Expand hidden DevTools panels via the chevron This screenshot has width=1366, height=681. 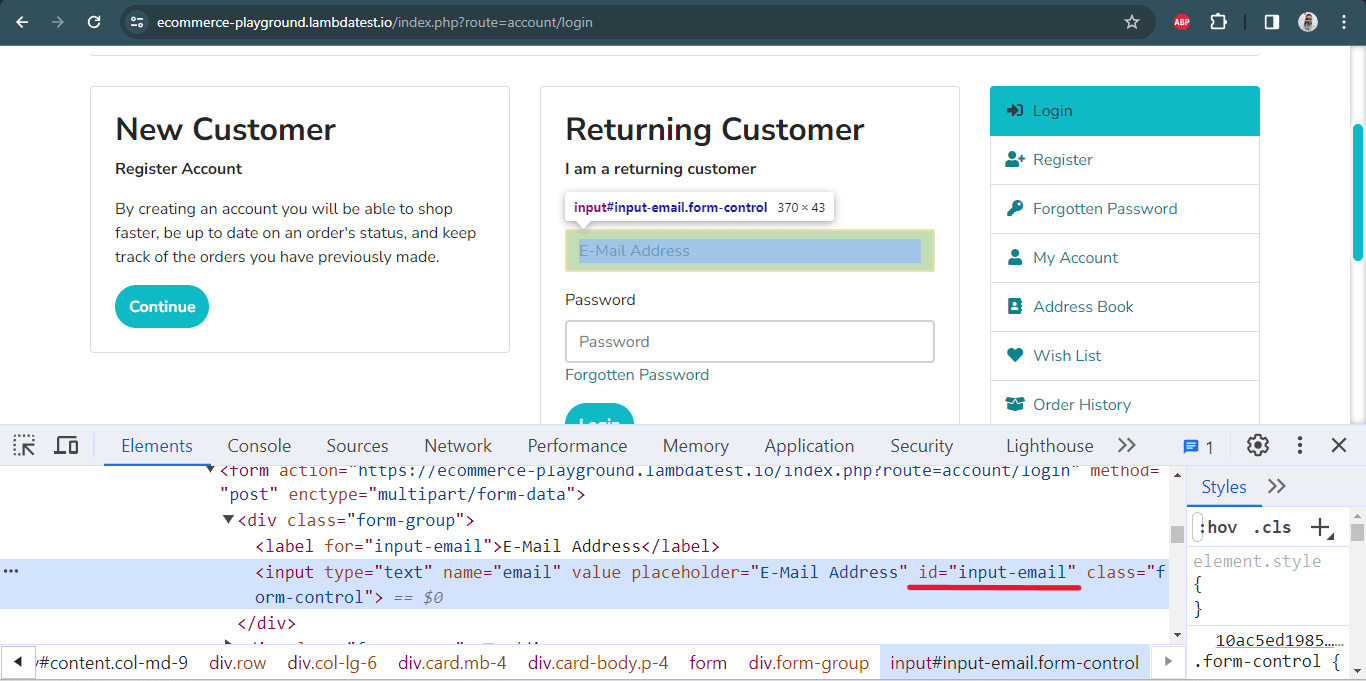pyautogui.click(x=1127, y=445)
